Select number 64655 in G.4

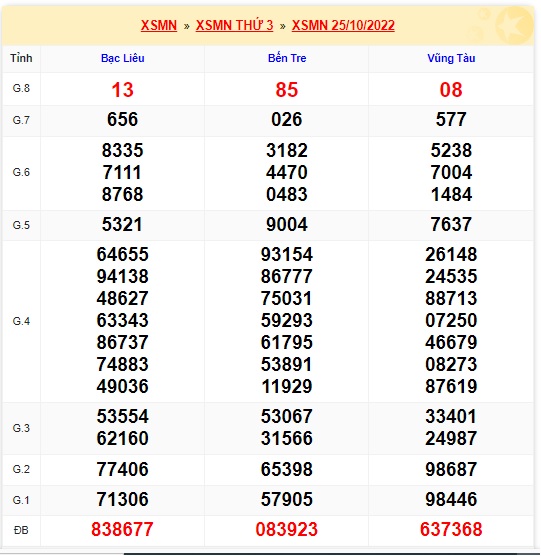pyautogui.click(x=123, y=254)
